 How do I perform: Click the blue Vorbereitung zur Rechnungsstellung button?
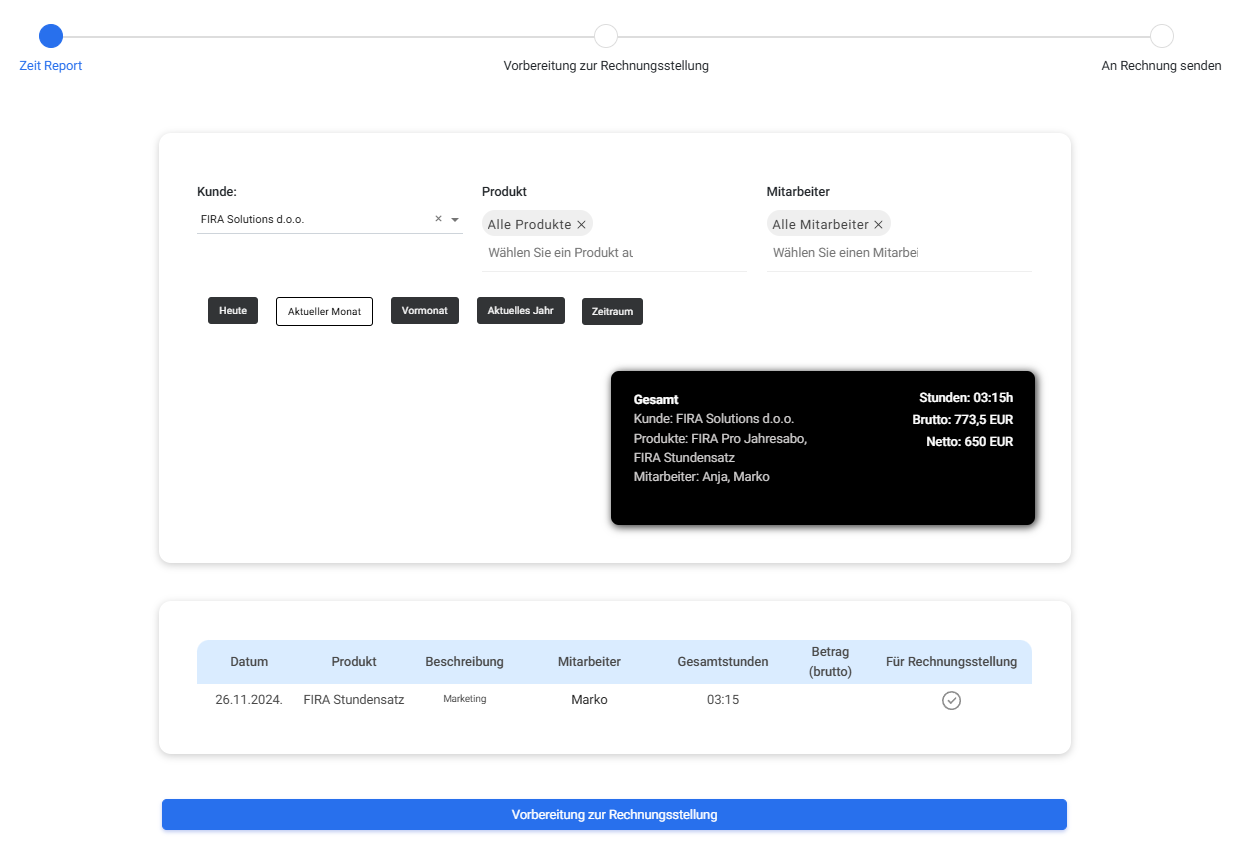(x=614, y=814)
